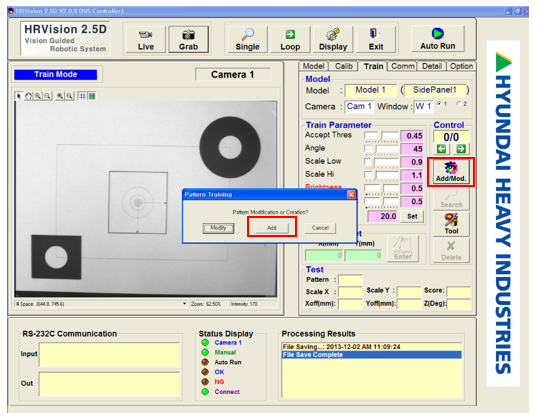Click the Manual status indicator light

[205, 352]
